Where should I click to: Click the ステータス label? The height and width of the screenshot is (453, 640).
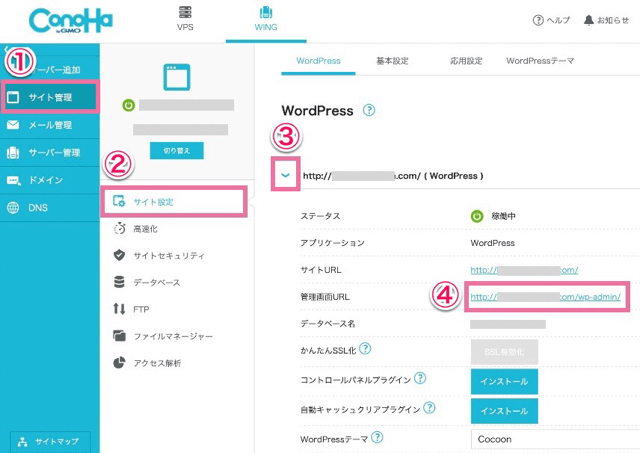[320, 216]
